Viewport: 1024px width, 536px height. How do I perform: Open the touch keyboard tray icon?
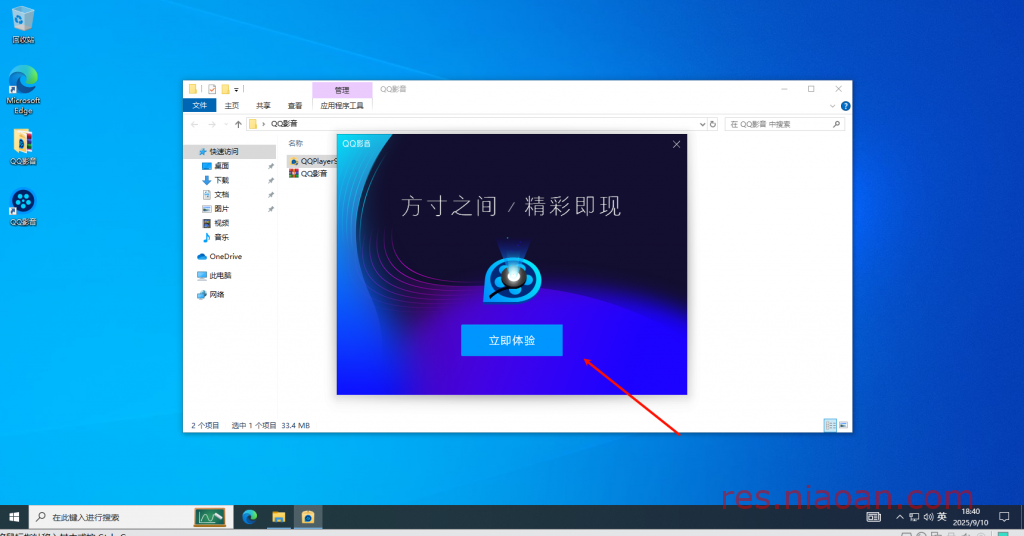tap(873, 517)
